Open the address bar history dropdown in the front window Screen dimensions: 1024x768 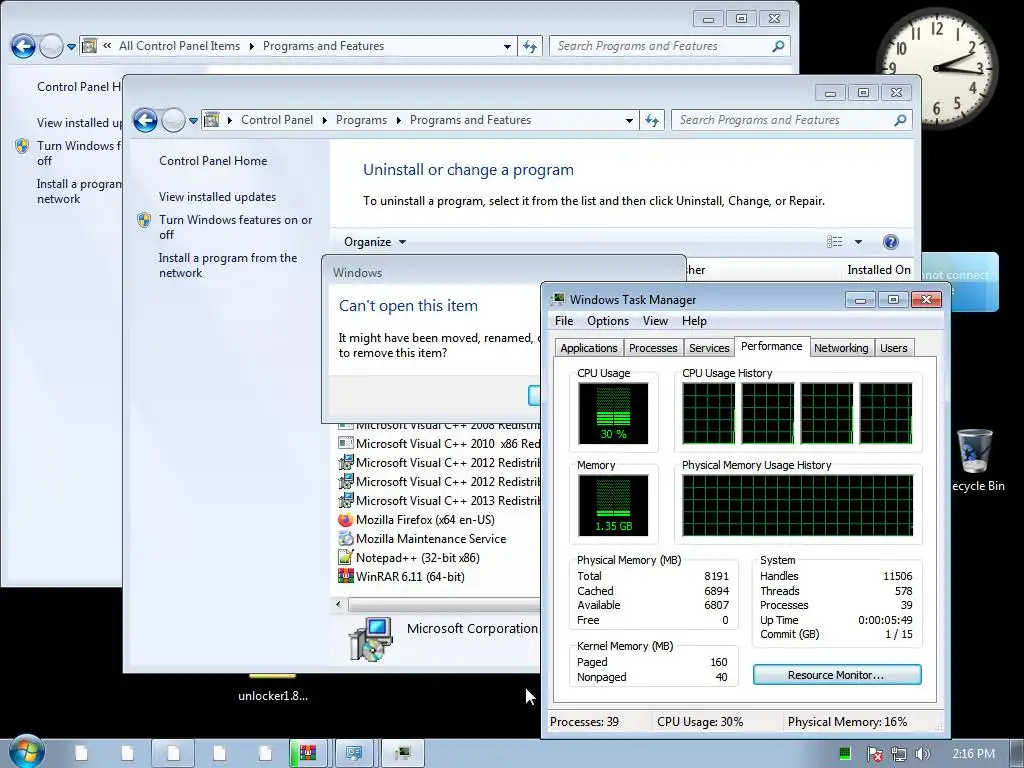click(x=629, y=120)
